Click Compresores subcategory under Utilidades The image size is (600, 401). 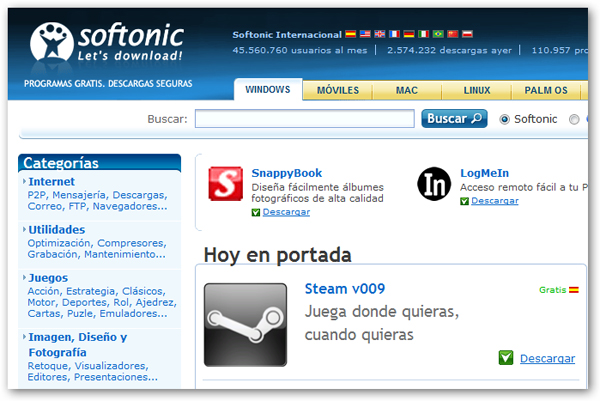[x=131, y=243]
